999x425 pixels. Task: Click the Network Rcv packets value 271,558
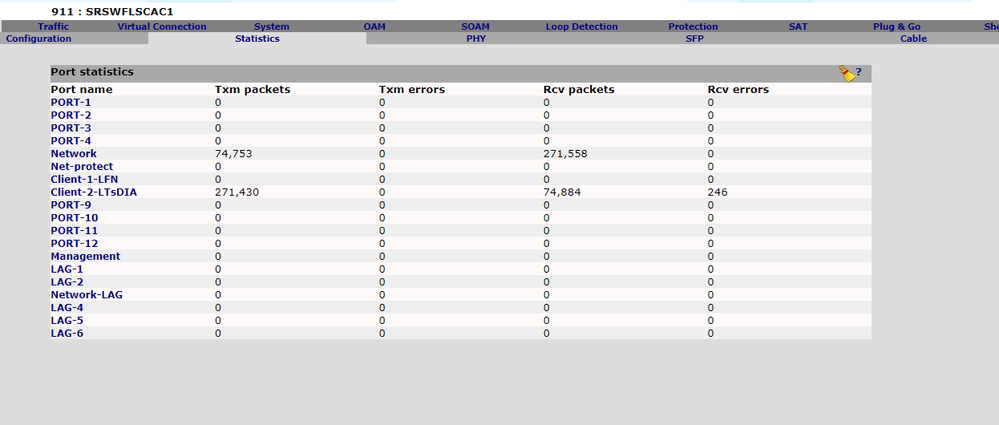pyautogui.click(x=565, y=154)
